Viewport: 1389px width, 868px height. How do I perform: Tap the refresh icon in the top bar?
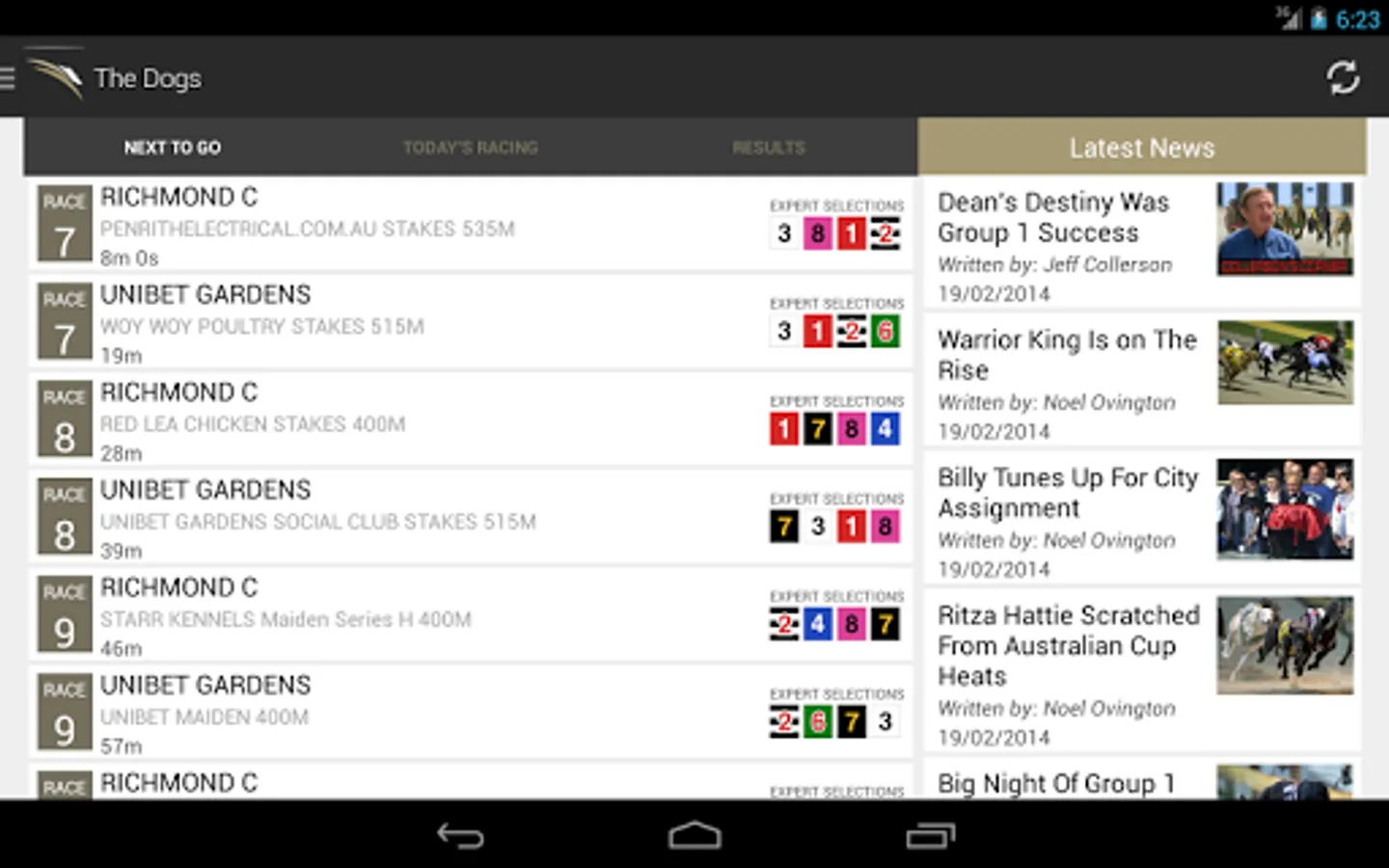[1343, 78]
